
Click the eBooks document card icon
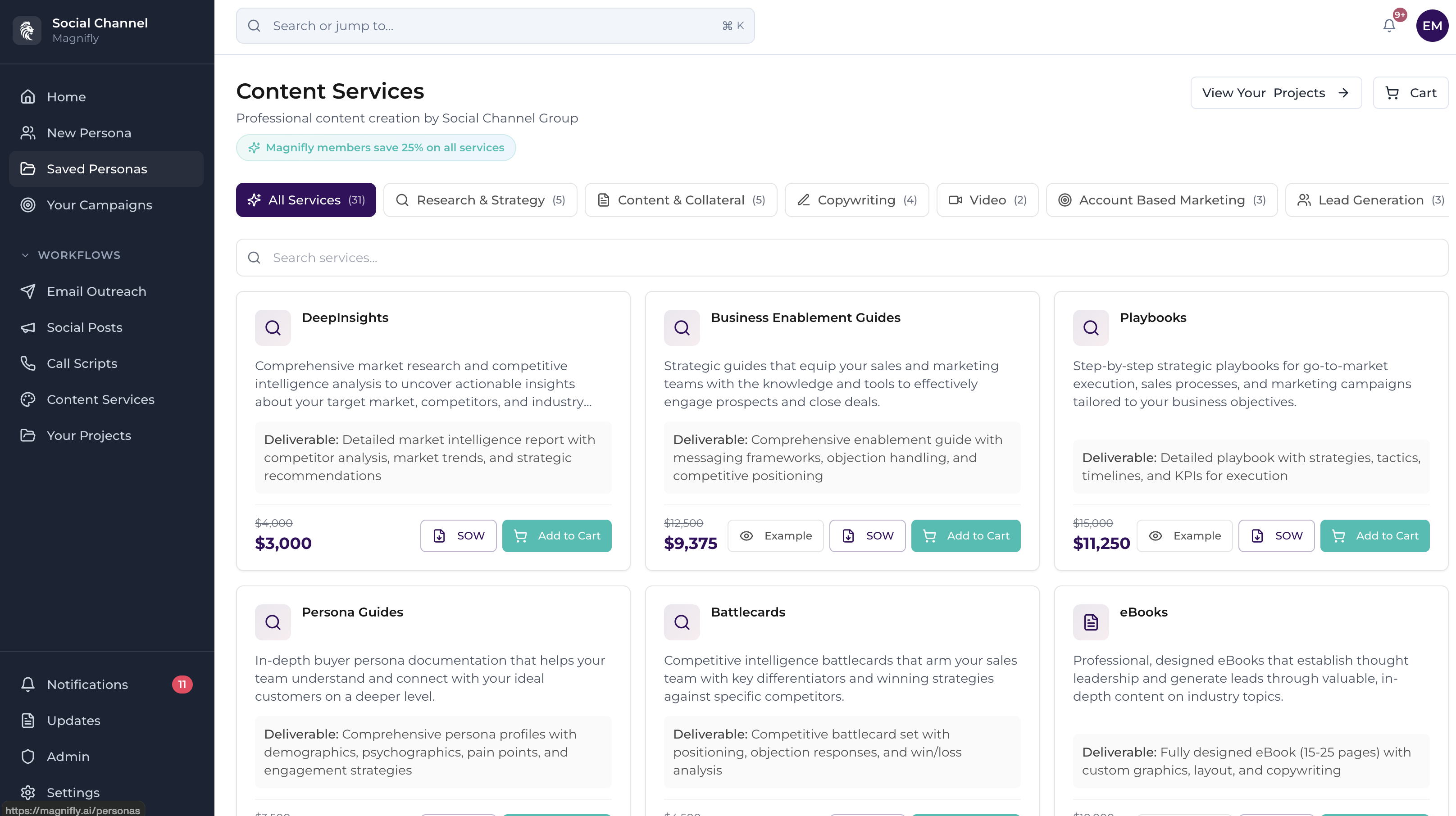1090,622
